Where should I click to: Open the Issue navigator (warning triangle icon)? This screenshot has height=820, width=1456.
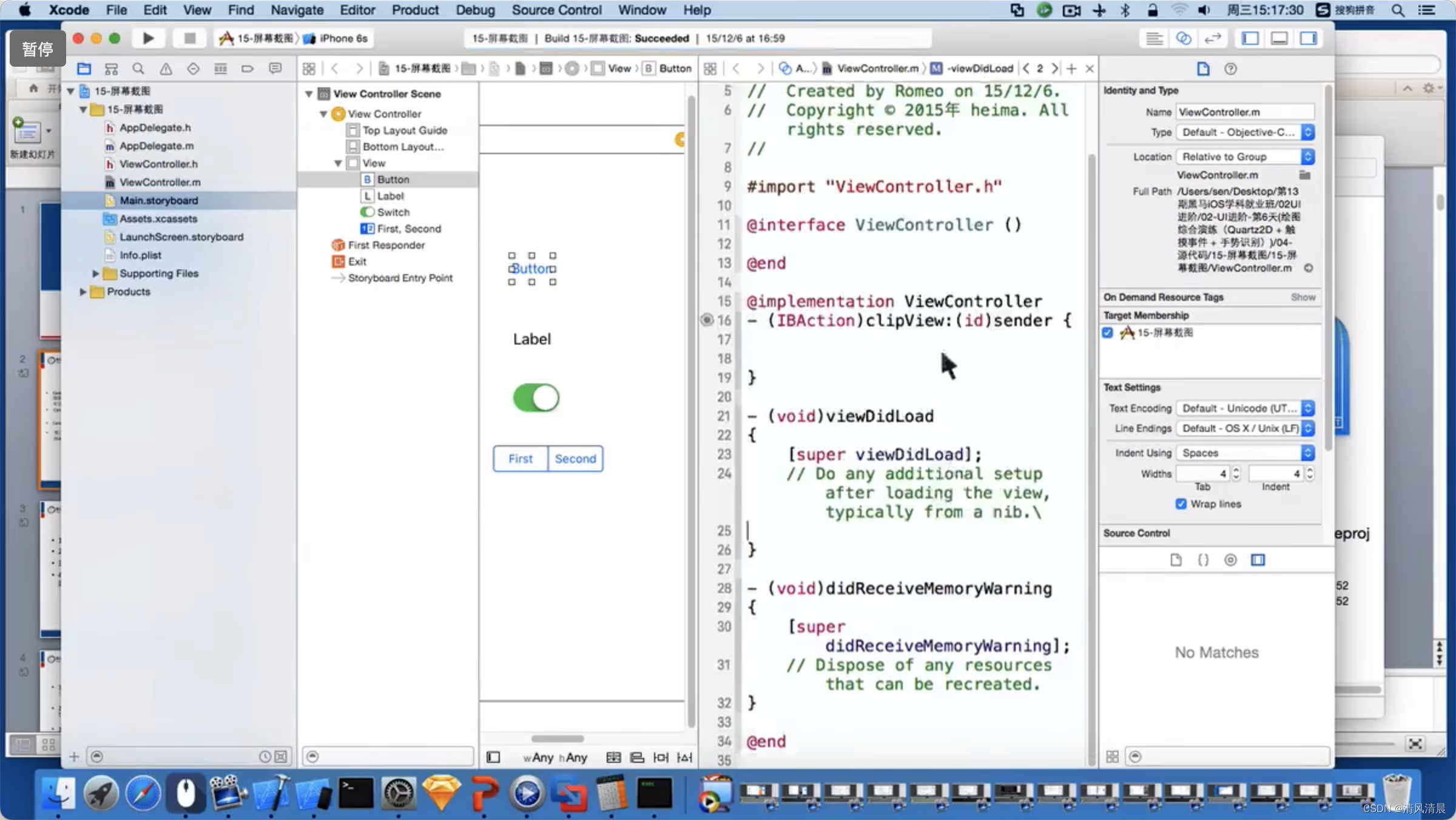pos(166,69)
